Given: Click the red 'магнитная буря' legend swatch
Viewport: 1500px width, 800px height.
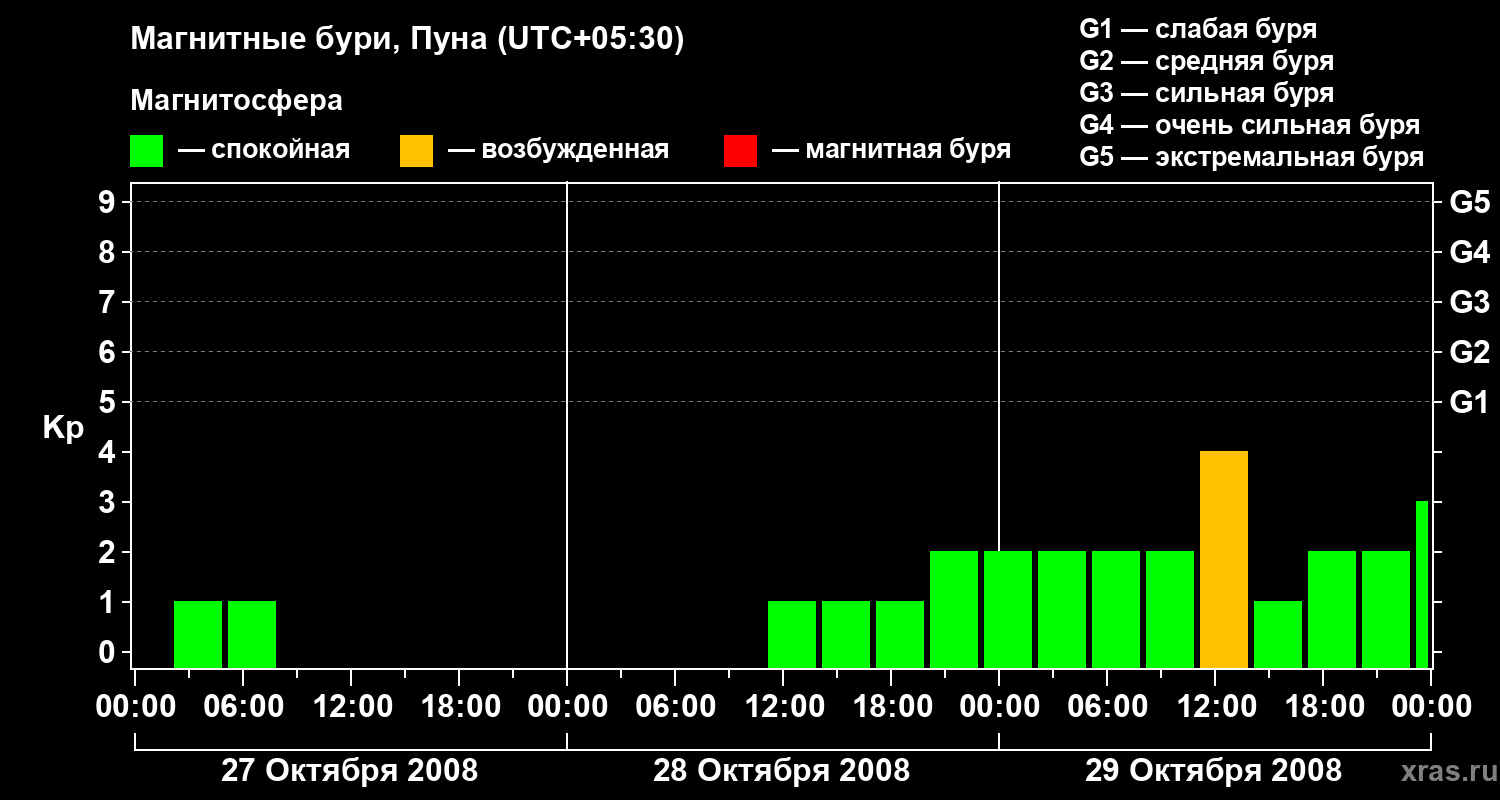Looking at the screenshot, I should (x=740, y=151).
